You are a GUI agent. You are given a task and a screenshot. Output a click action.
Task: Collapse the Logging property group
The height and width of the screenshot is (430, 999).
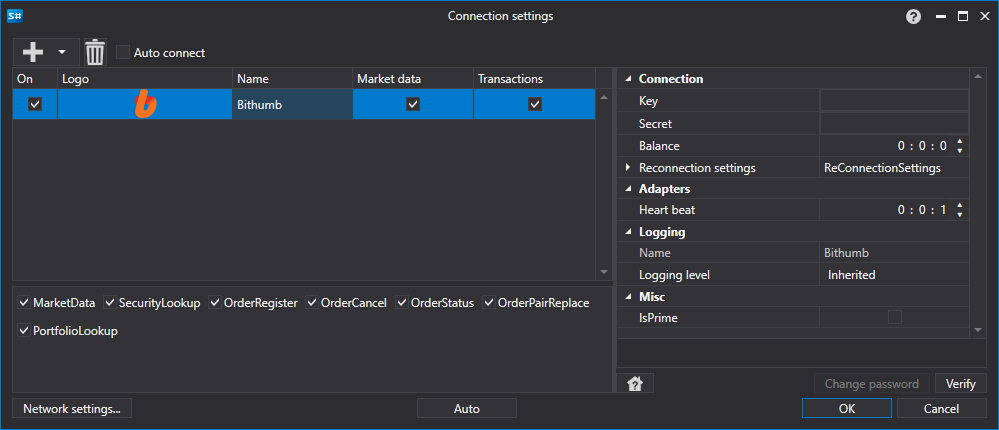[x=629, y=232]
